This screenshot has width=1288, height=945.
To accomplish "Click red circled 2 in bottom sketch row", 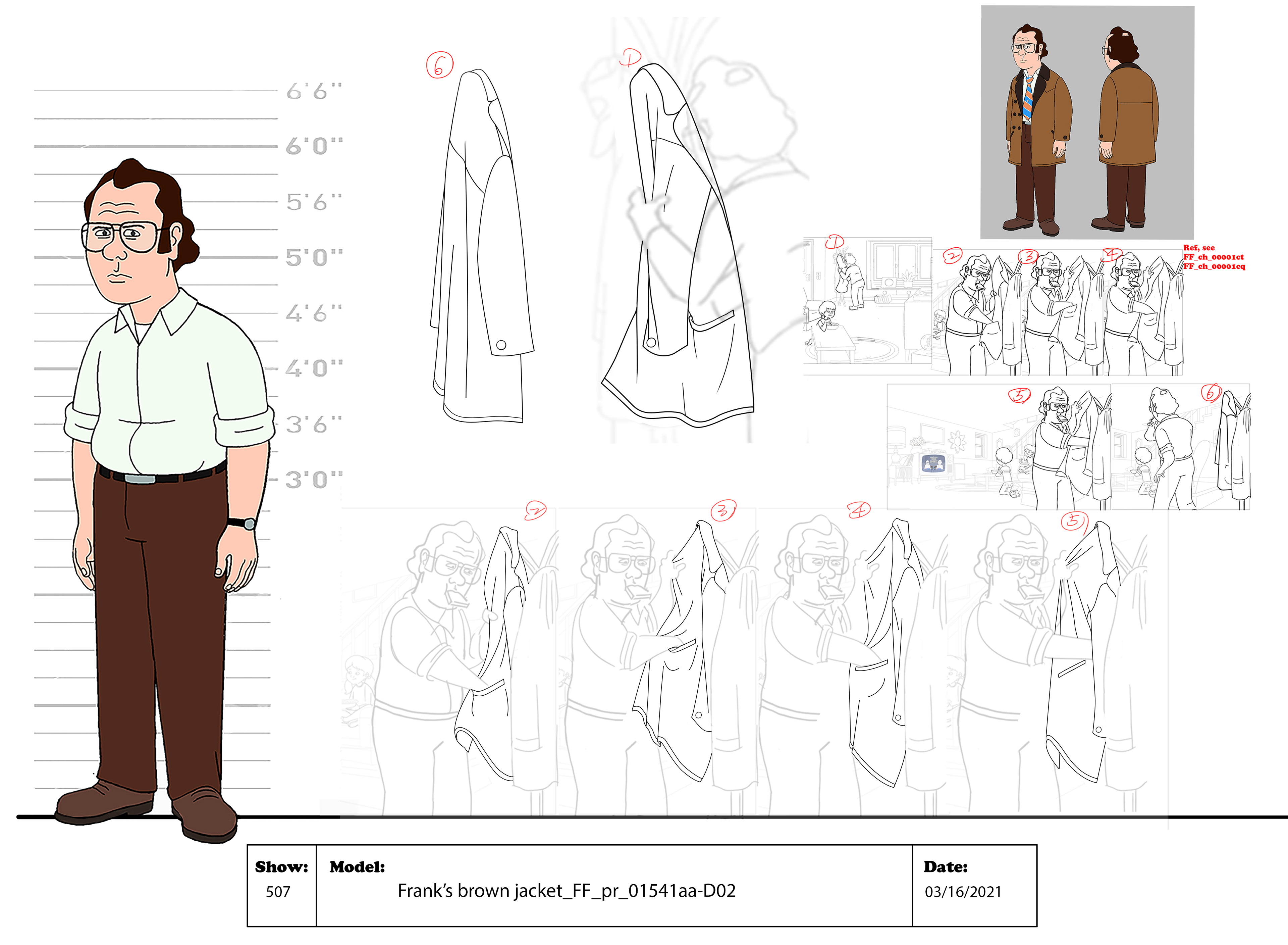I will (x=536, y=511).
